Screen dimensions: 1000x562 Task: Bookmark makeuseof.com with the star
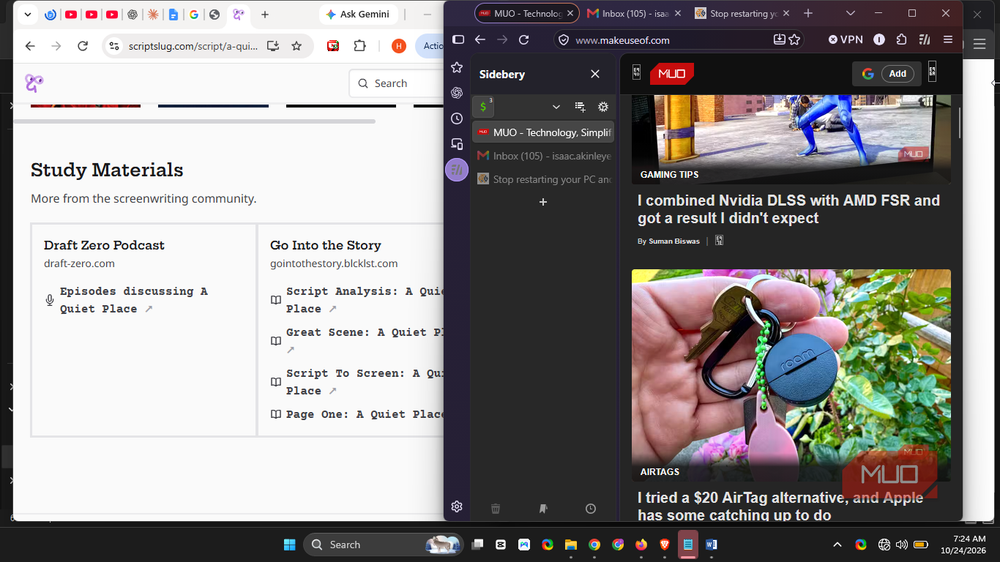point(794,40)
